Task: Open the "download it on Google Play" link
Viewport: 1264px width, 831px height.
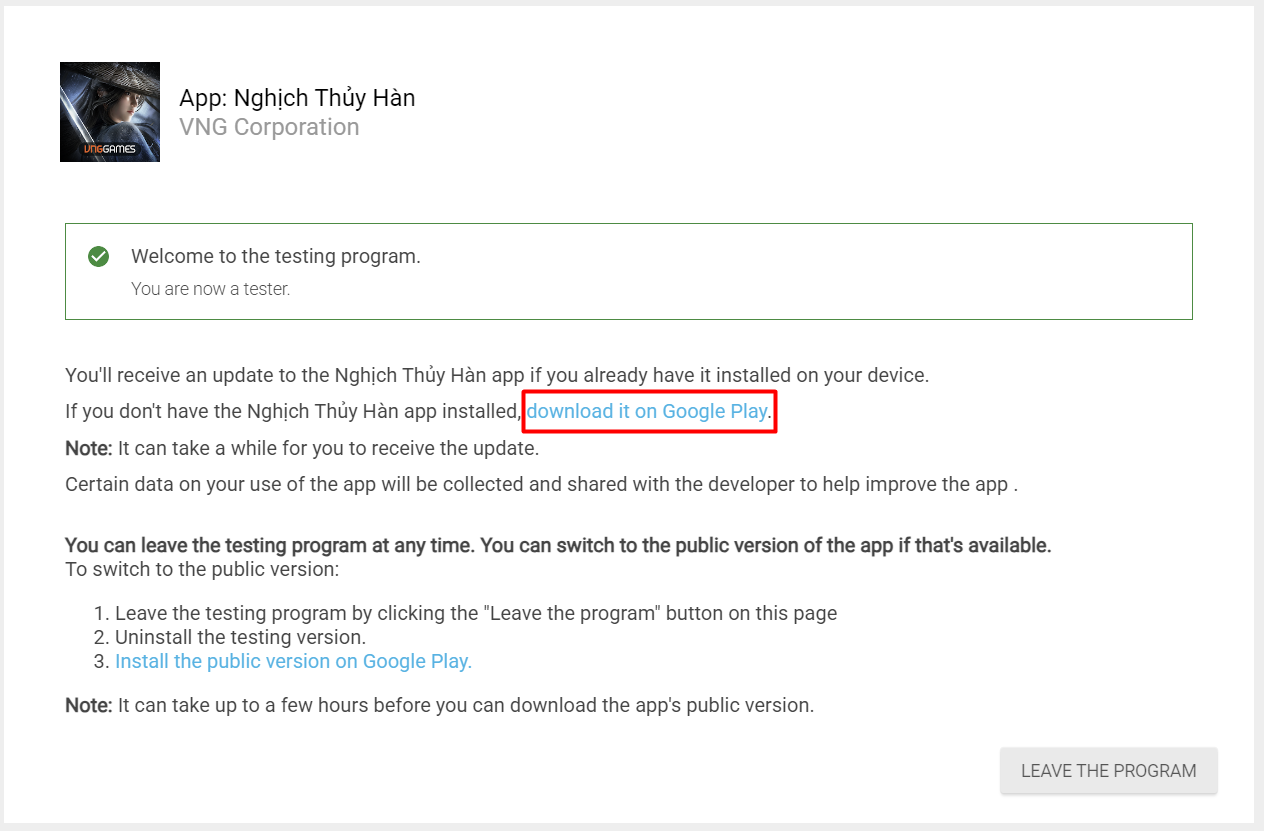Action: coord(647,411)
